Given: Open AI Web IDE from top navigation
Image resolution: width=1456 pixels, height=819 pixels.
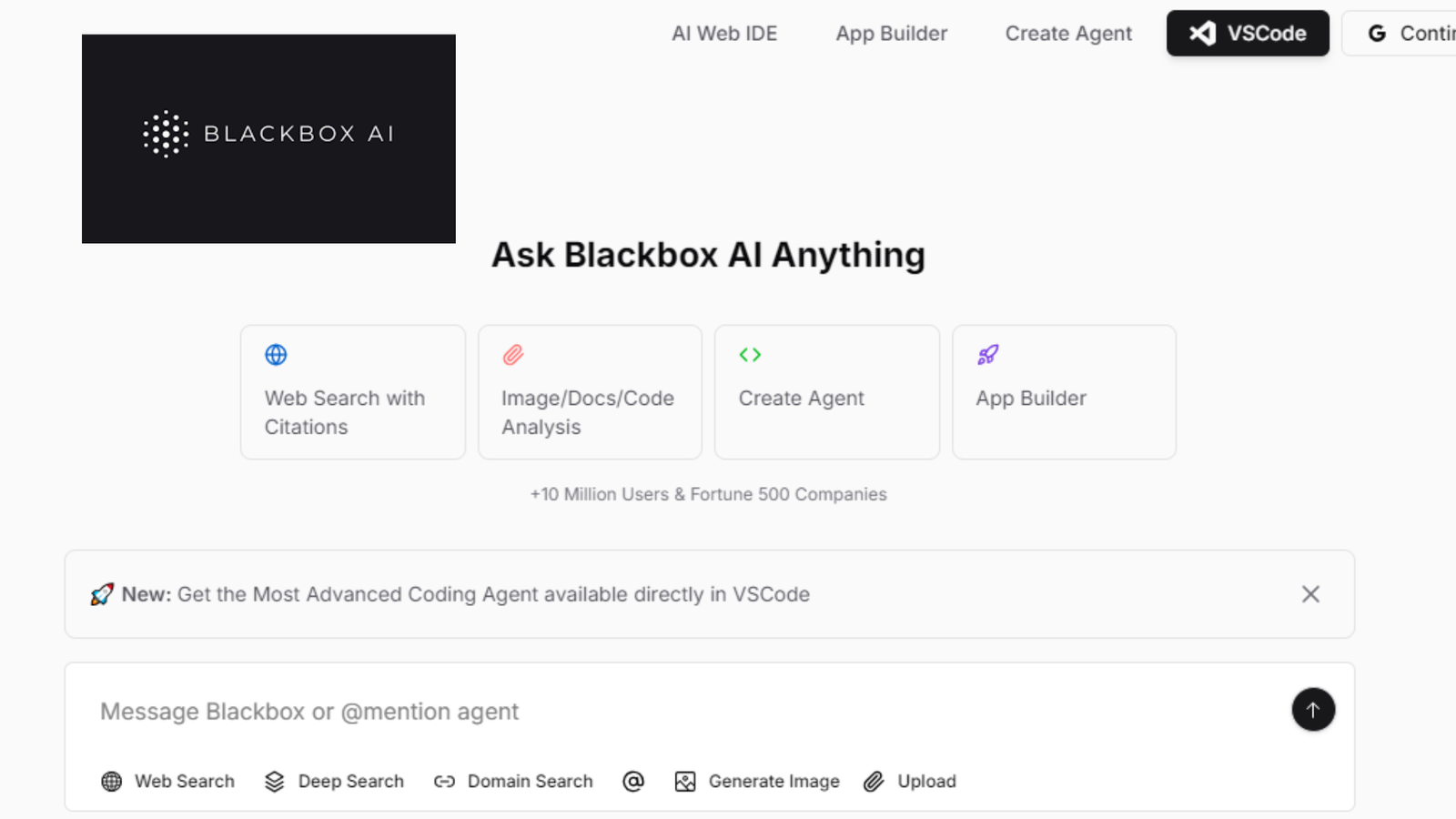Looking at the screenshot, I should click(x=724, y=34).
